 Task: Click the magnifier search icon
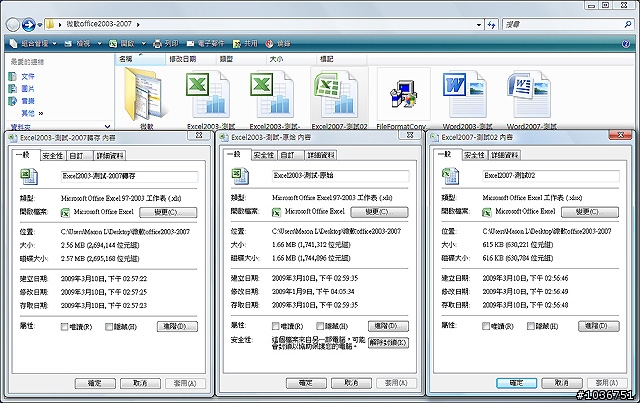point(628,24)
